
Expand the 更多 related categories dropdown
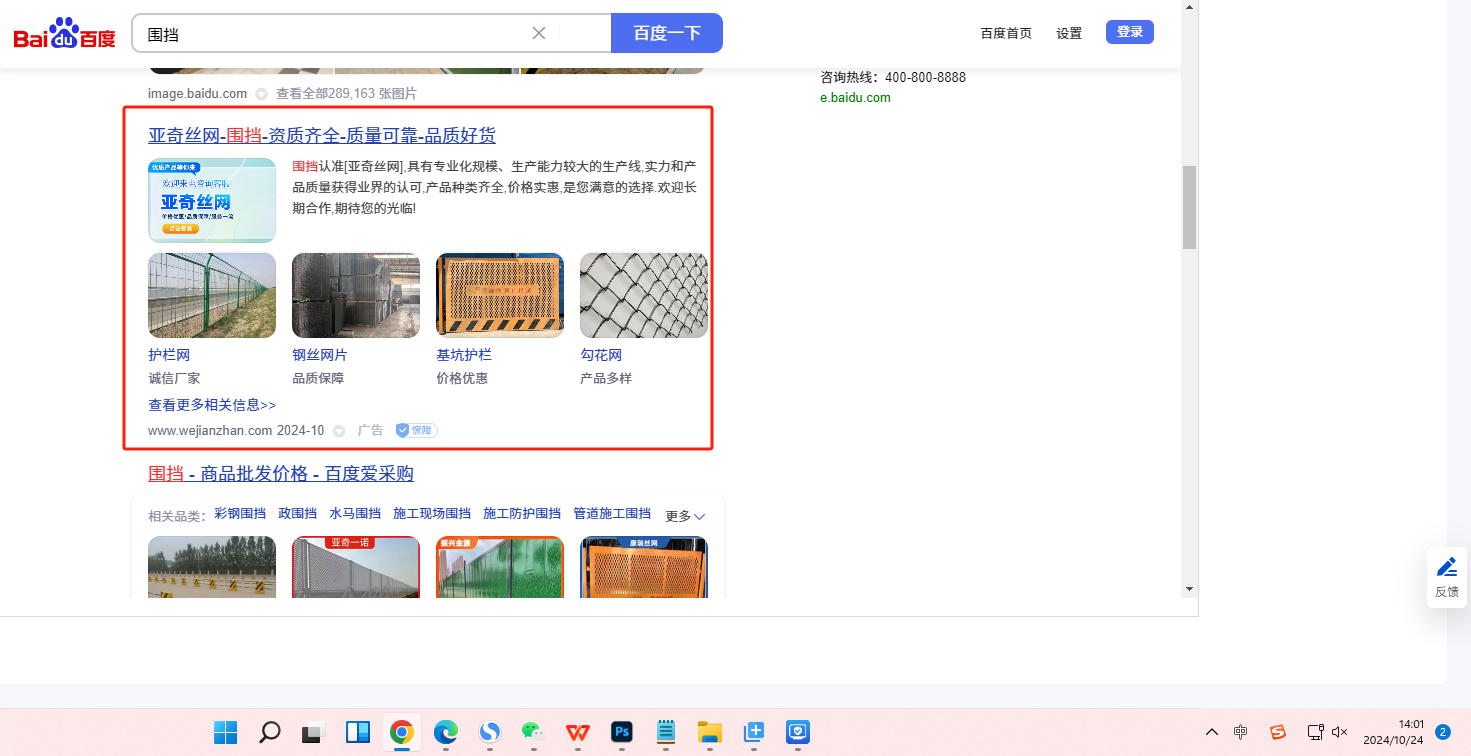point(685,516)
